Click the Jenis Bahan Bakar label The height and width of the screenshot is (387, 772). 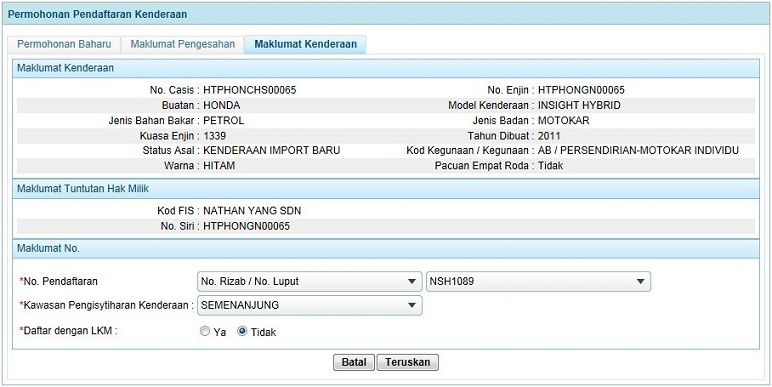point(152,121)
